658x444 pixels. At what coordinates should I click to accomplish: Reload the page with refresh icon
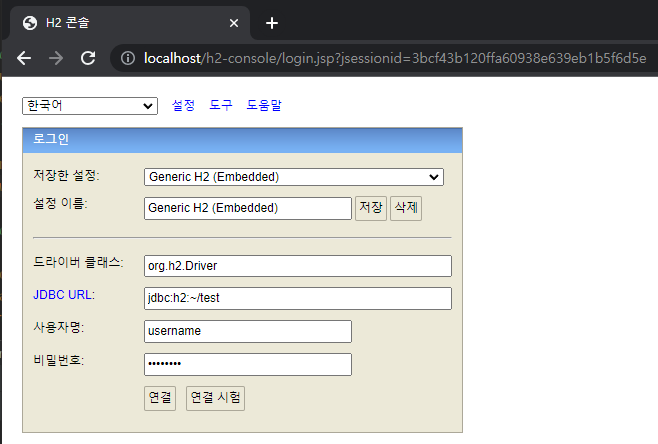tap(88, 58)
